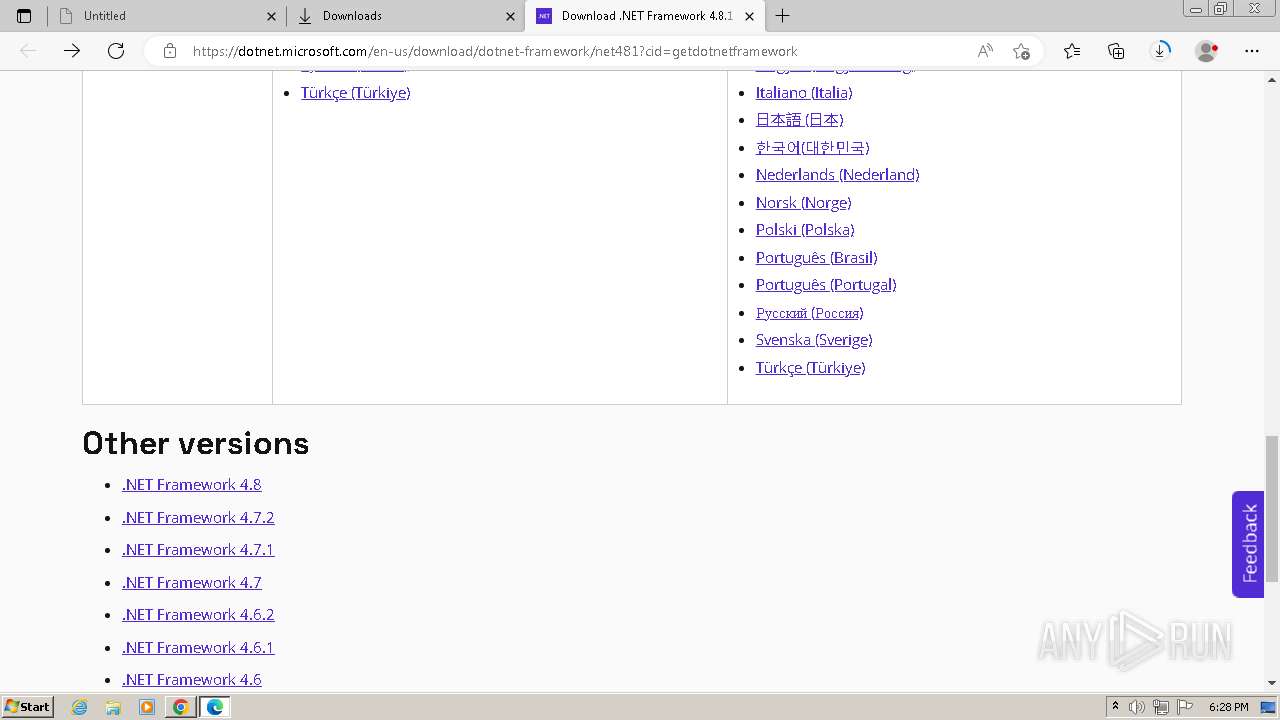Open Read aloud option in address bar
The height and width of the screenshot is (720, 1280).
[985, 51]
